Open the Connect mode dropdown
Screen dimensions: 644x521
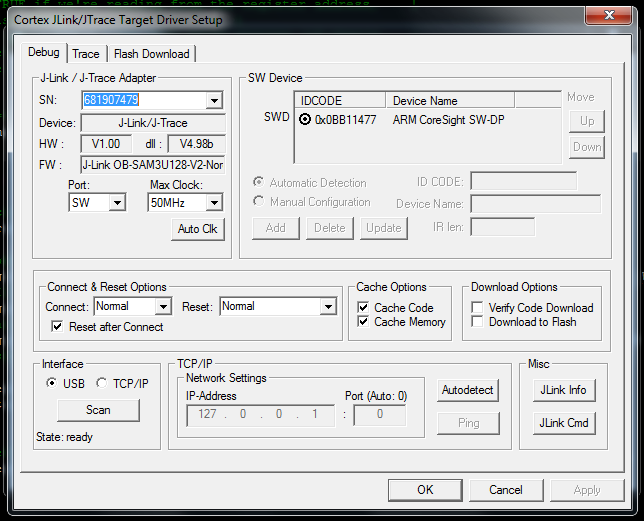point(163,307)
